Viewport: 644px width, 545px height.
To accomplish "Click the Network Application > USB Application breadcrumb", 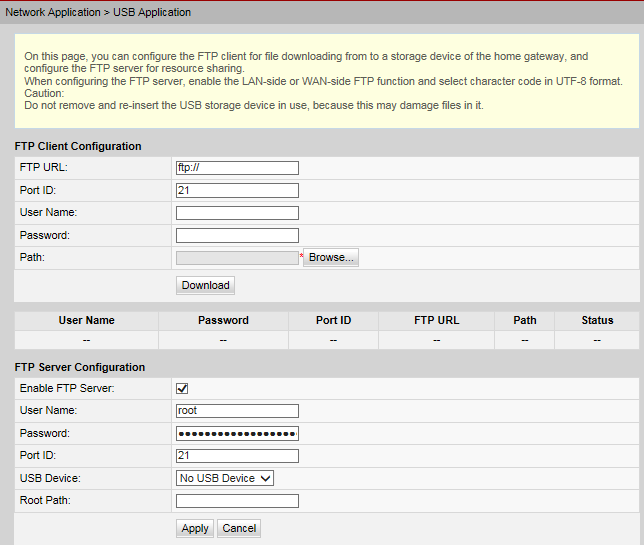I will (98, 12).
